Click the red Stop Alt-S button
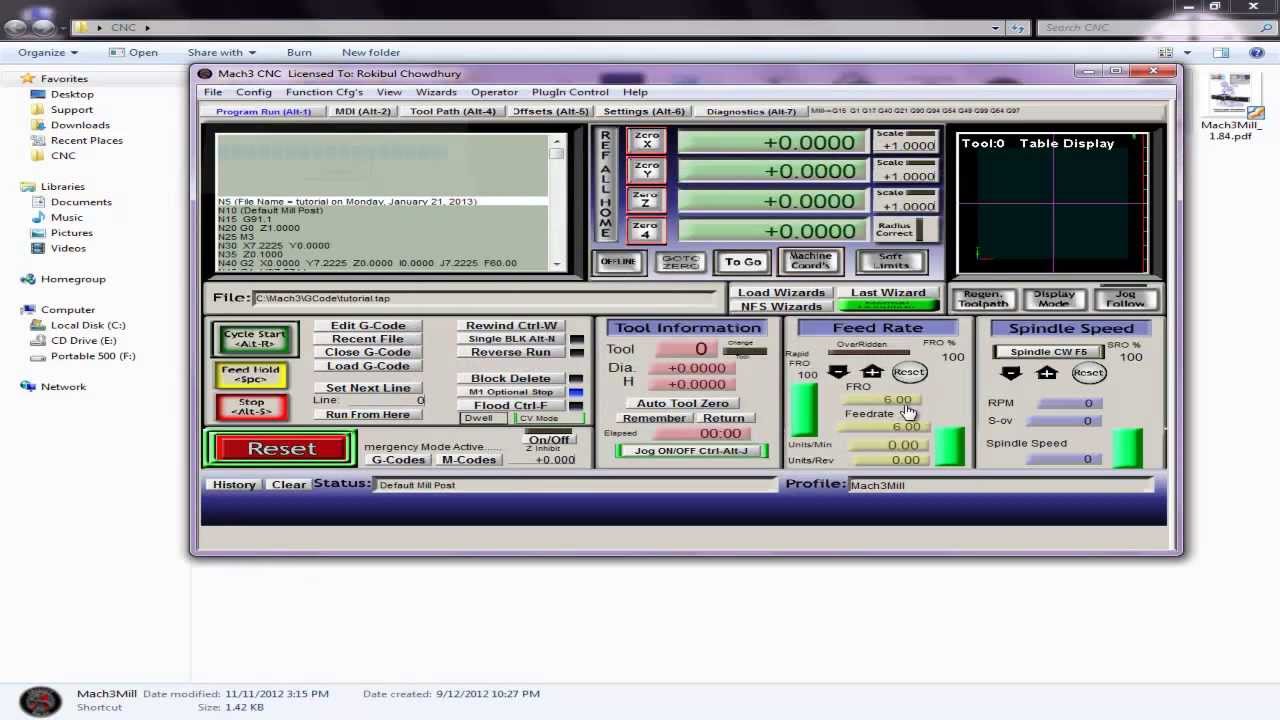Viewport: 1280px width, 720px height. click(x=252, y=407)
